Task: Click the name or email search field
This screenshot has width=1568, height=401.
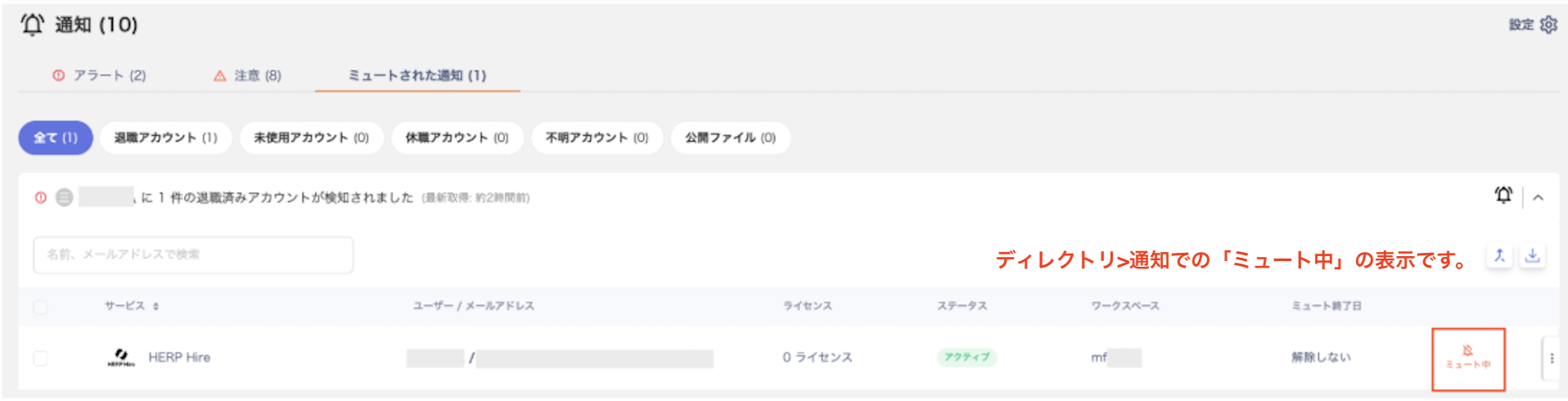Action: tap(193, 255)
